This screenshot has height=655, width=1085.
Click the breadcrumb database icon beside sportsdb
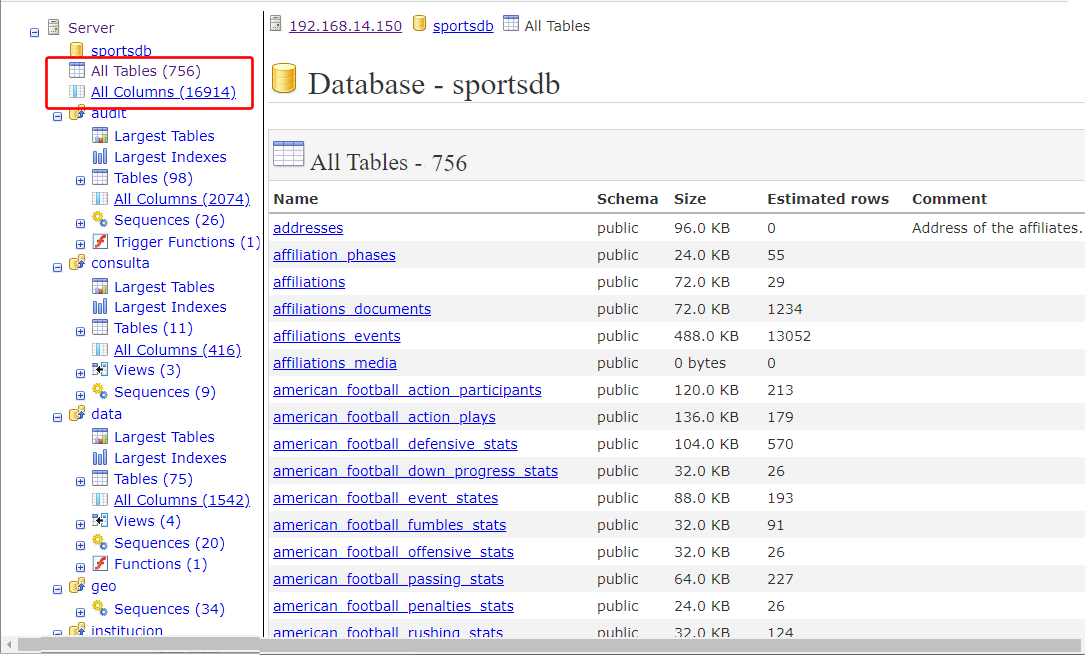coord(419,24)
